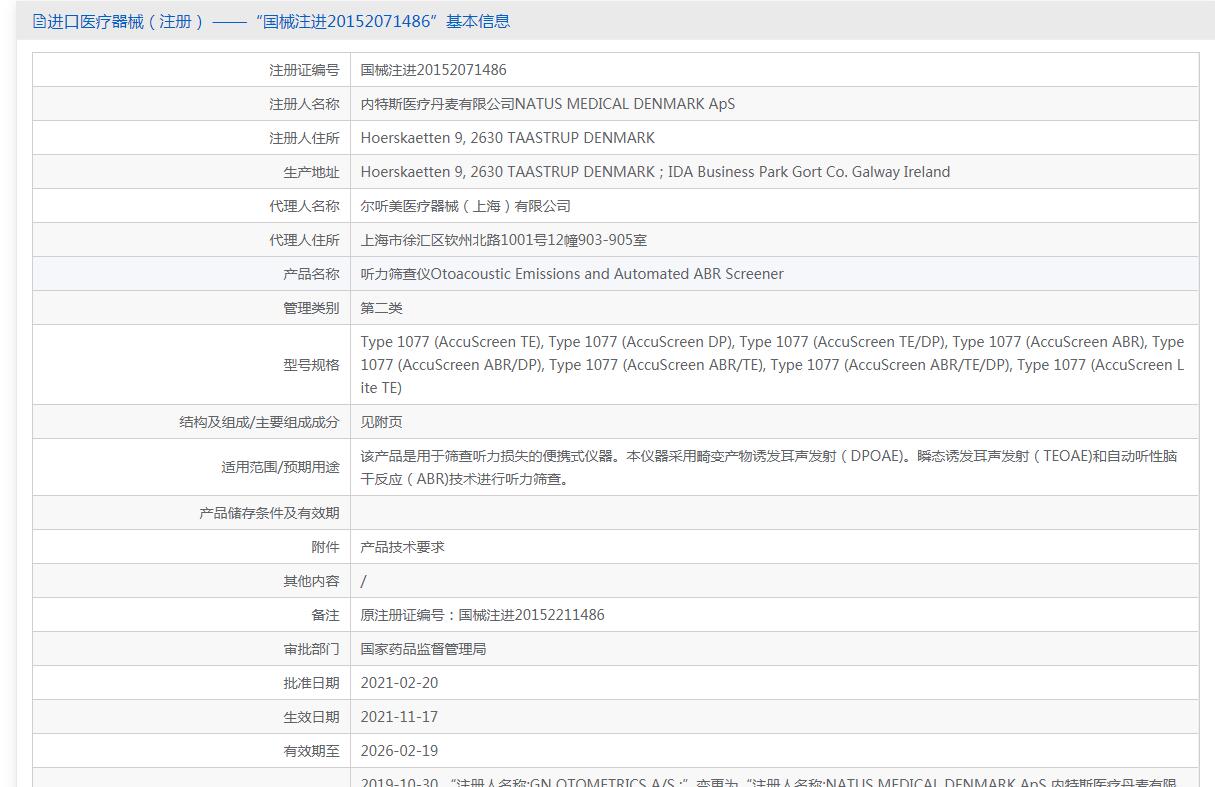This screenshot has width=1215, height=787.
Task: Select remark 原注册证编号：国械注进20152211486
Action: click(x=483, y=615)
